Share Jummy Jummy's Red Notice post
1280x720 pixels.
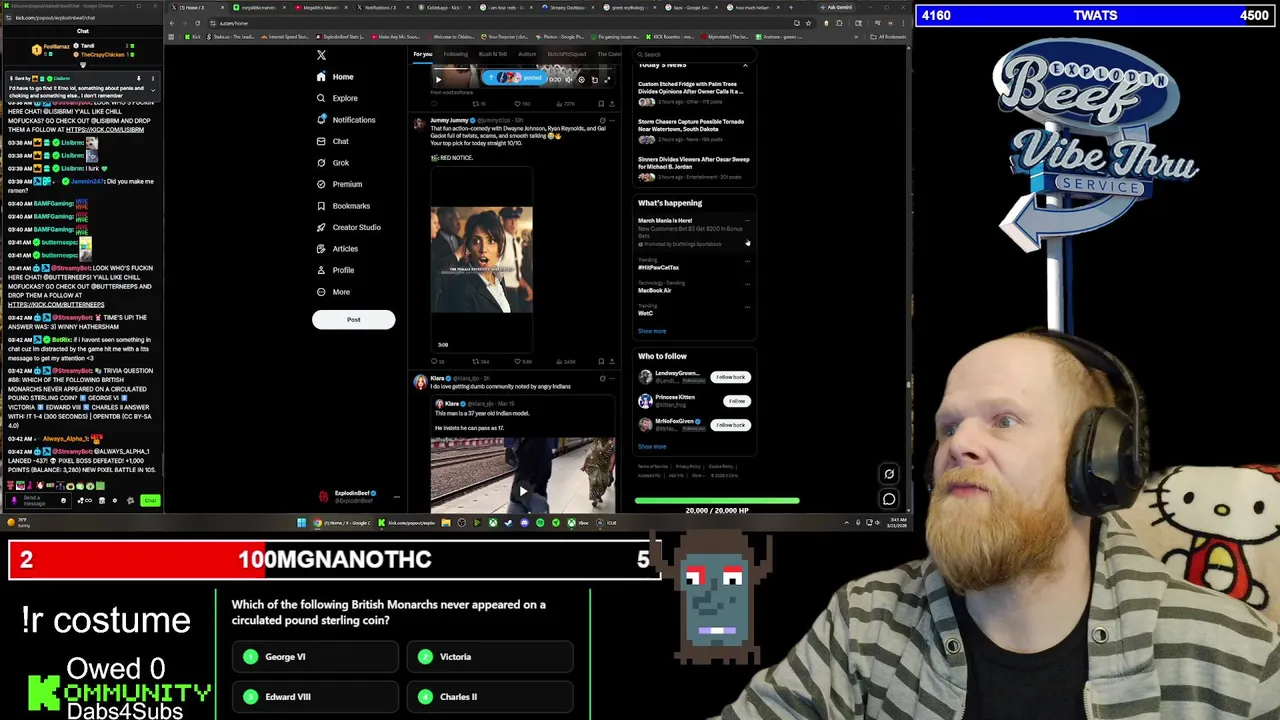coord(612,361)
